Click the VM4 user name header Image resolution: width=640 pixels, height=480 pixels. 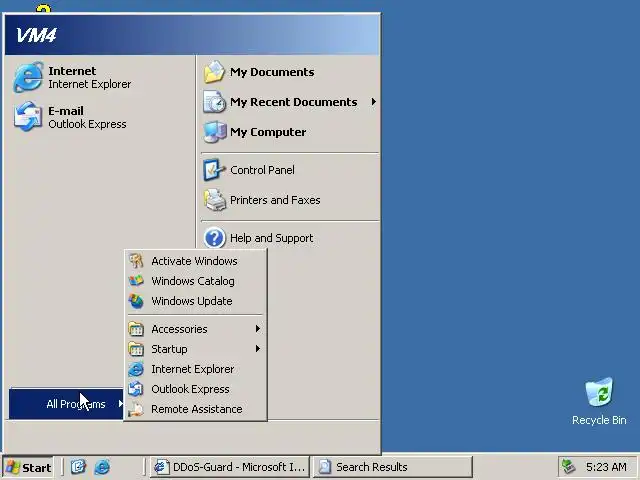[x=36, y=35]
